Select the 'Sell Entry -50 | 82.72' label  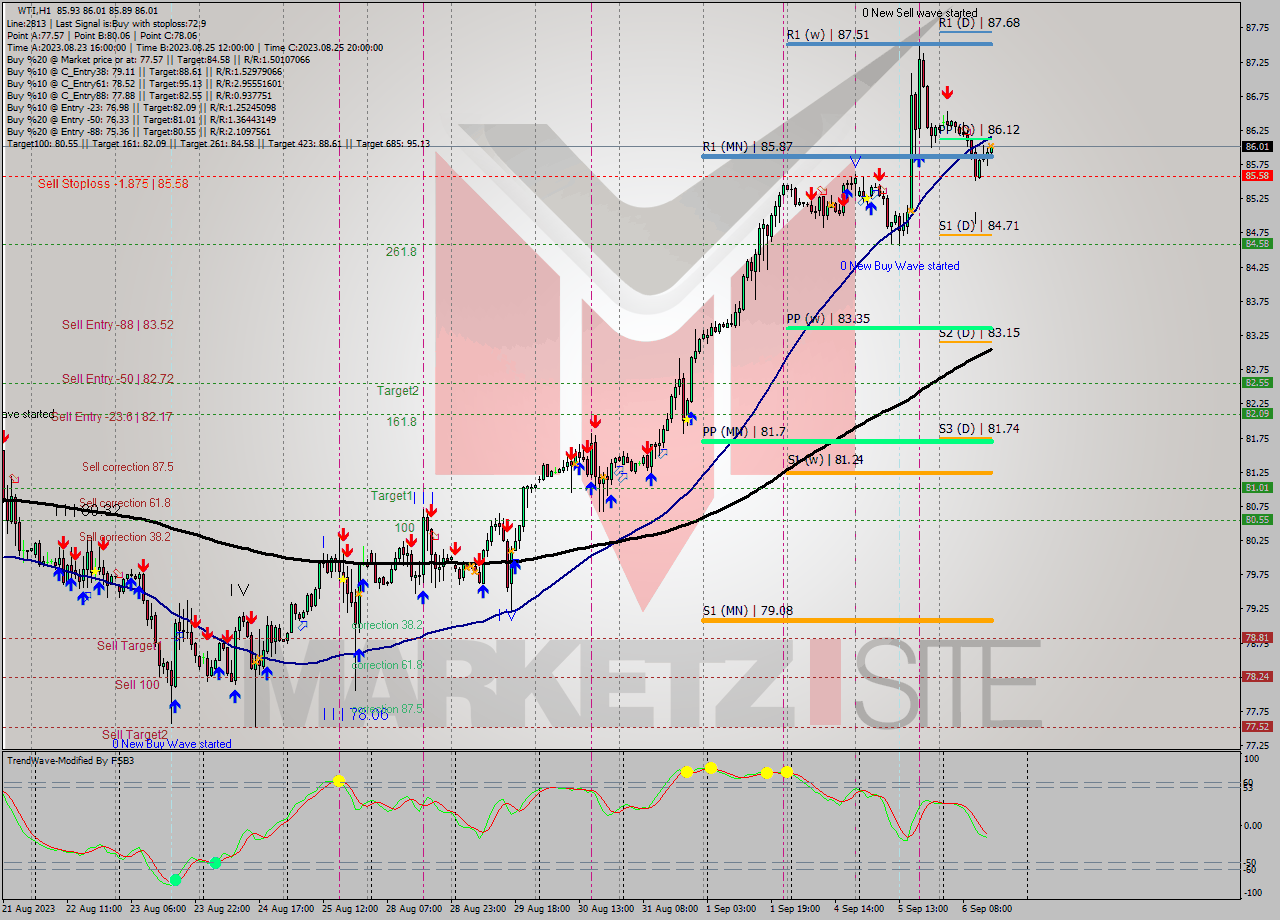(117, 379)
